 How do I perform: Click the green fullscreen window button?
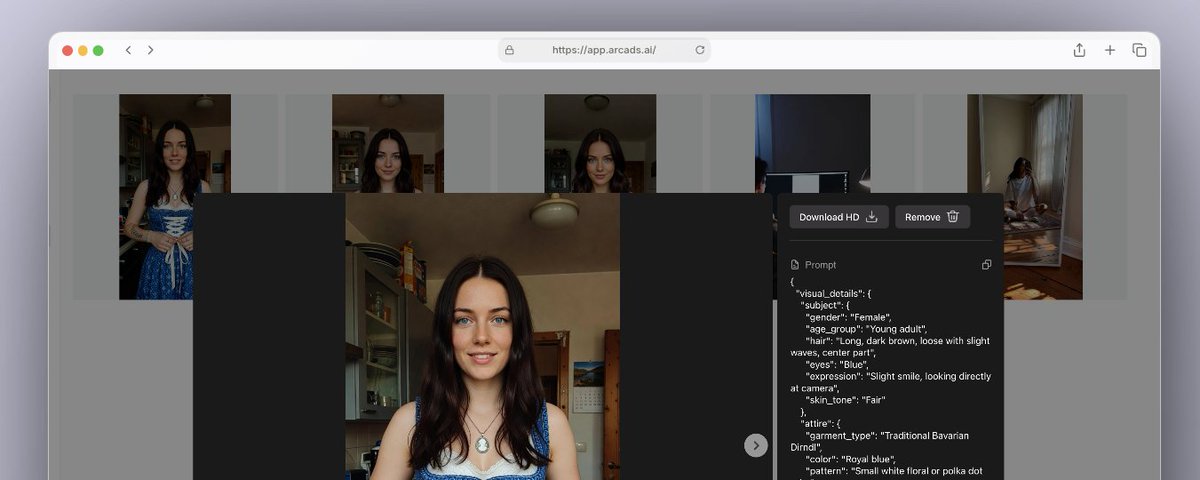pyautogui.click(x=98, y=50)
